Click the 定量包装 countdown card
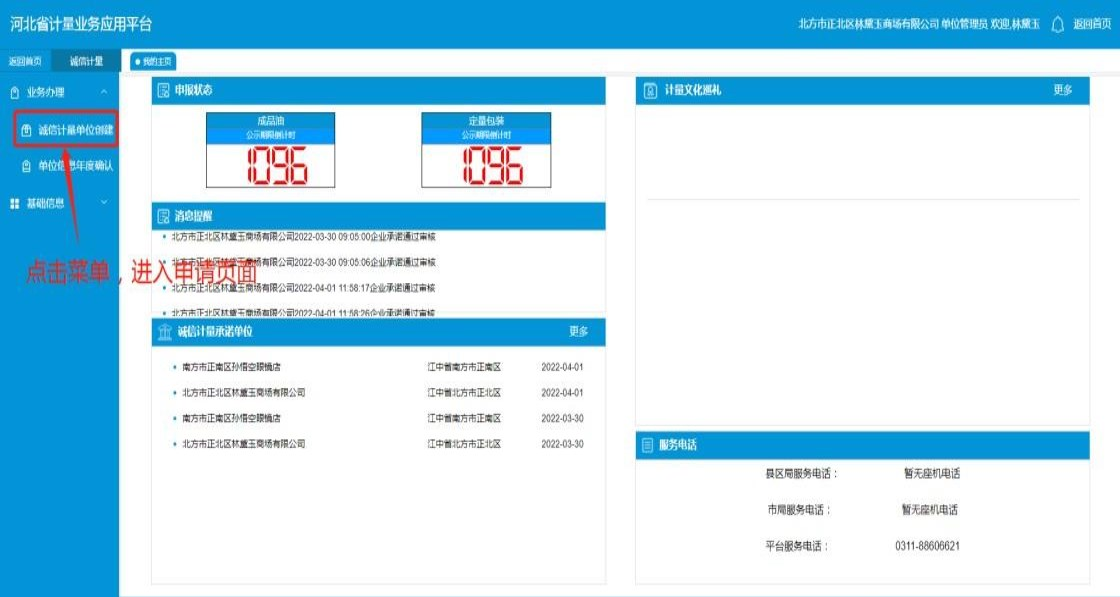1120x597 pixels. tap(486, 150)
